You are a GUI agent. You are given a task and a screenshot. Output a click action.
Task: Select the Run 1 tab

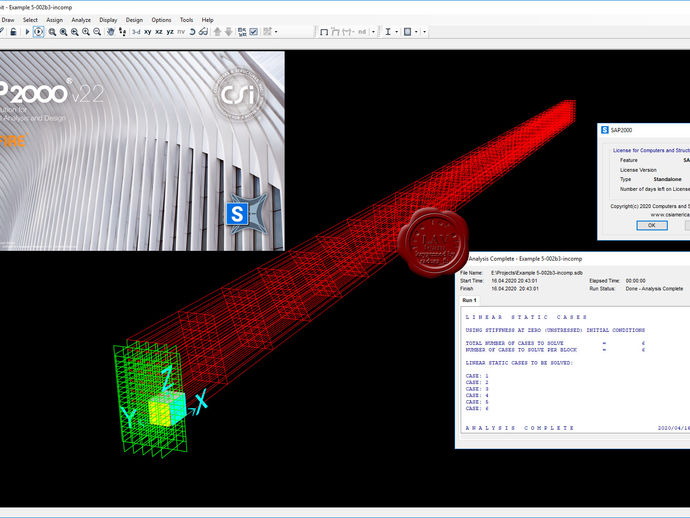[x=470, y=300]
